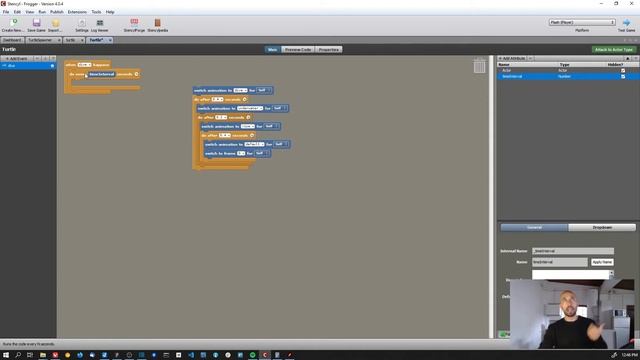Click the Apply Name button
The width and height of the screenshot is (640, 360).
click(x=602, y=262)
